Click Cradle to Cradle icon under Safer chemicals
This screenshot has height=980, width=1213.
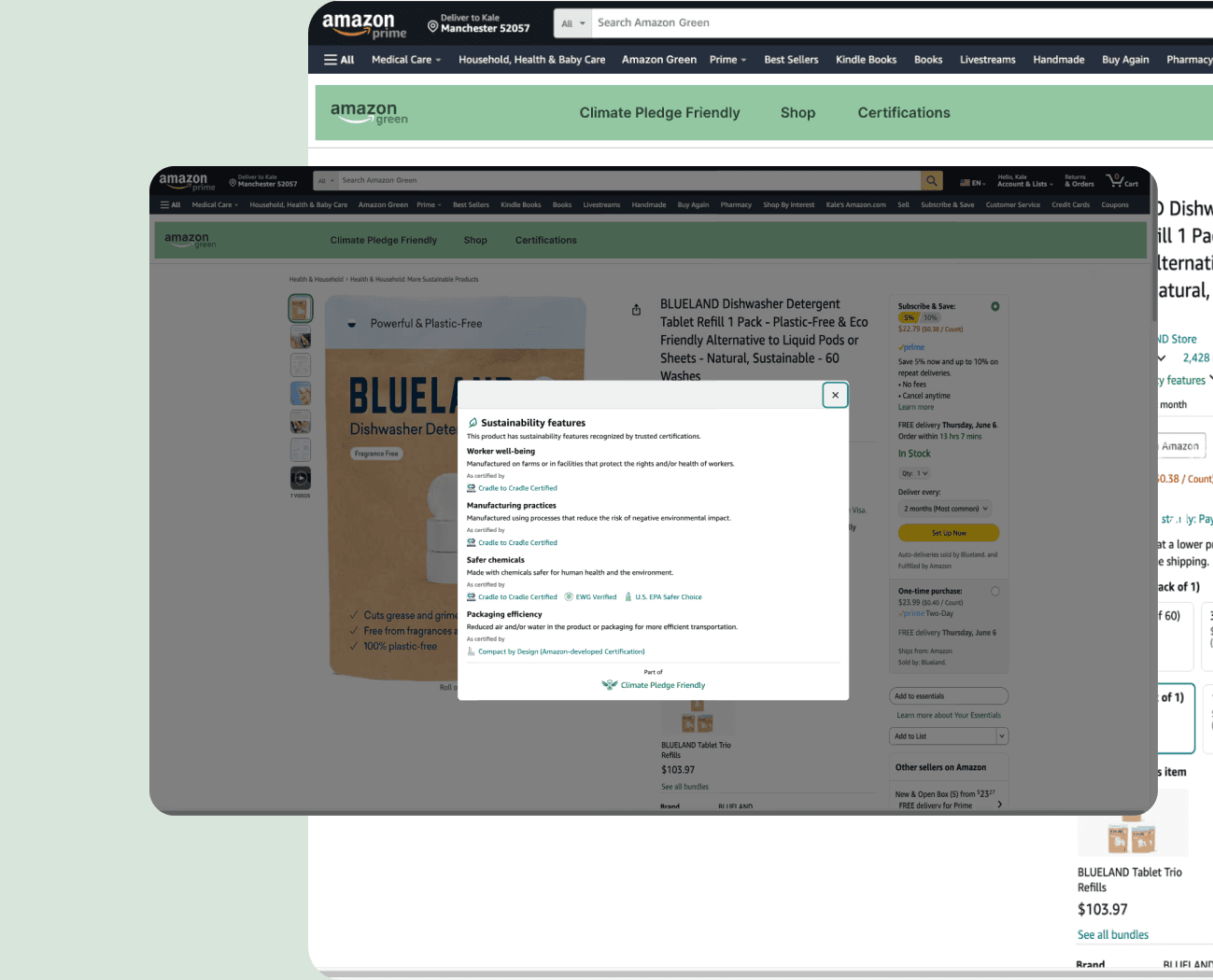click(x=472, y=597)
